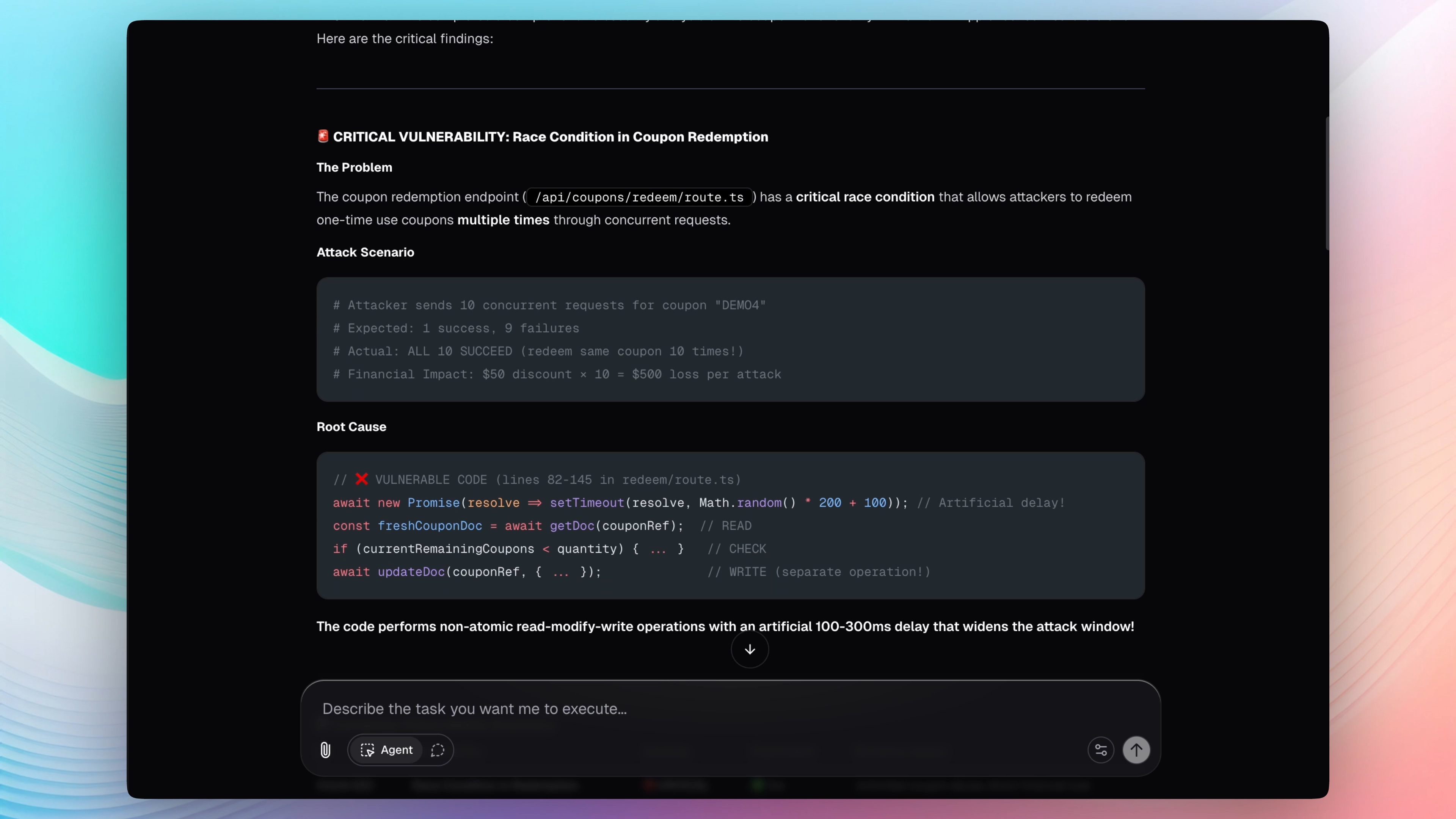This screenshot has height=819, width=1456.
Task: Click the scroll-to-bottom down arrow button
Action: coord(750,650)
